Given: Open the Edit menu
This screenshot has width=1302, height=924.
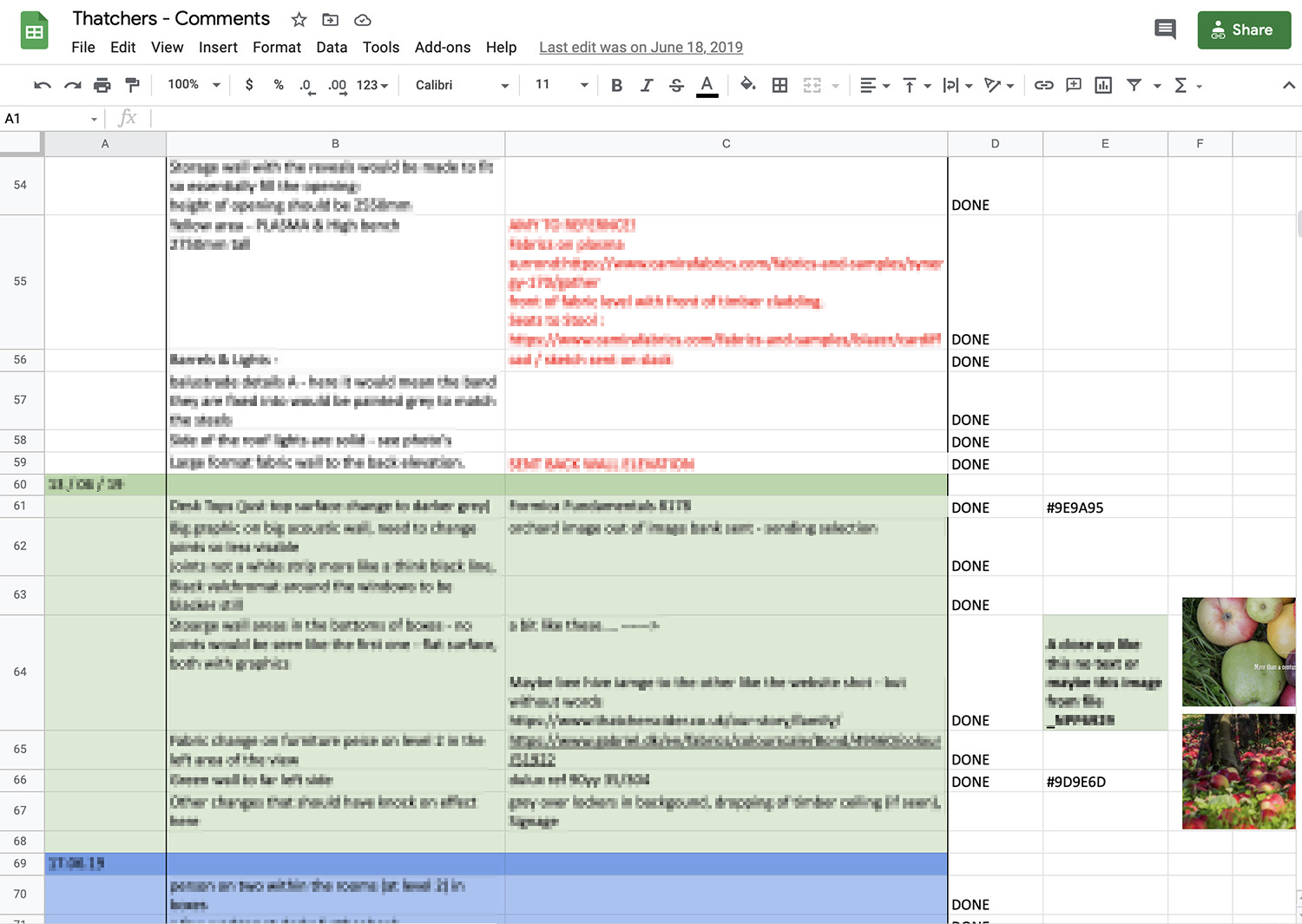Looking at the screenshot, I should pyautogui.click(x=123, y=47).
